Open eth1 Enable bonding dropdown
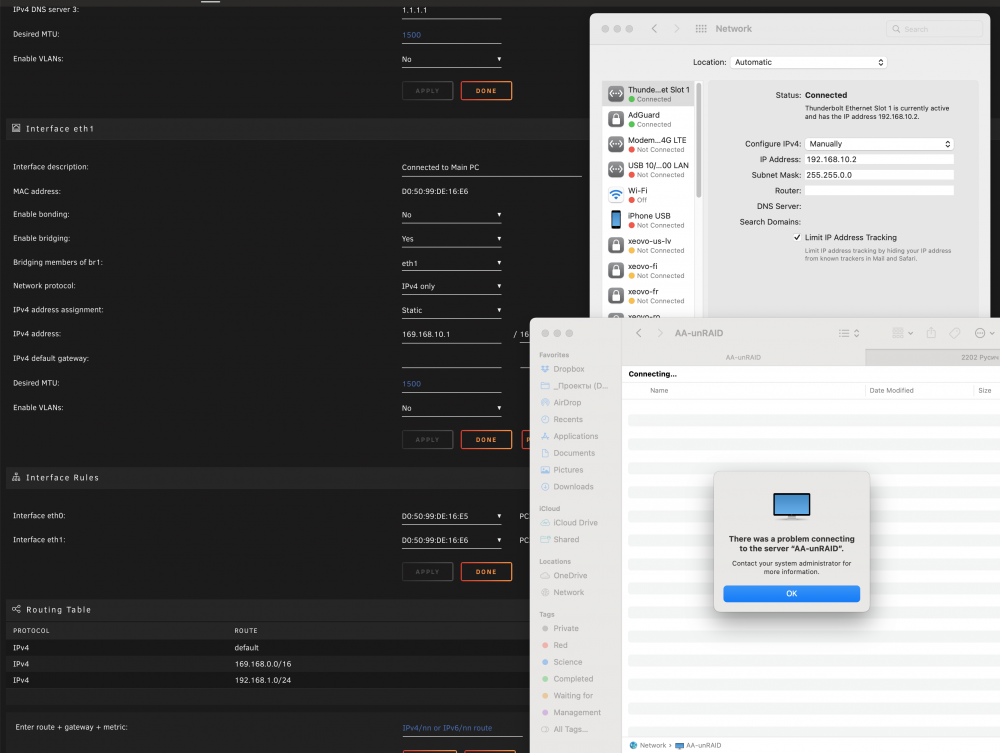The height and width of the screenshot is (753, 1000). 451,215
